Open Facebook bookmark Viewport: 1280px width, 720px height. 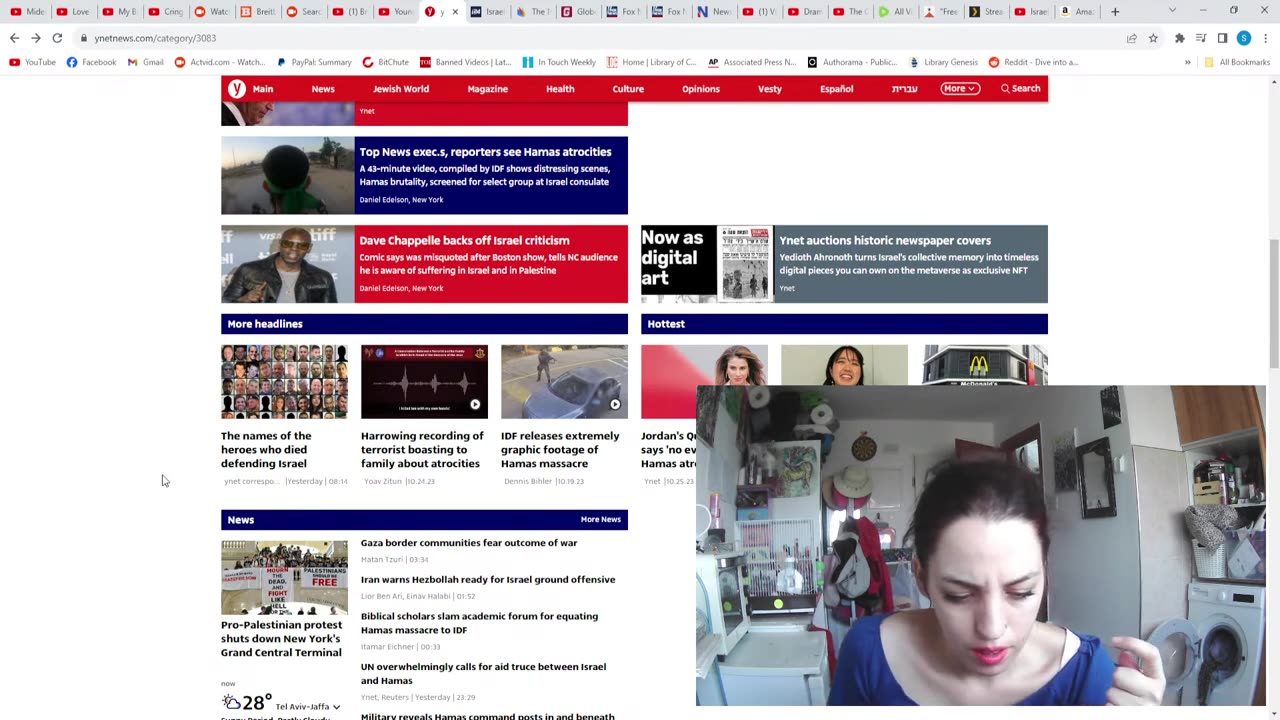point(91,62)
